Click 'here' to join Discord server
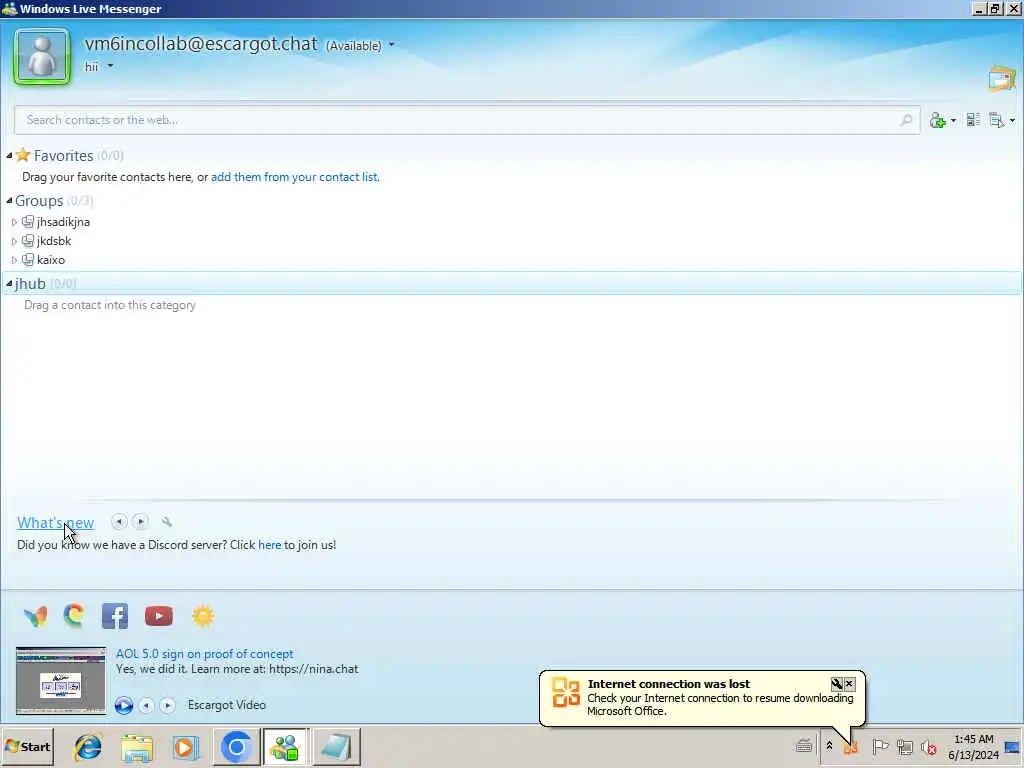Image resolution: width=1024 pixels, height=768 pixels. coord(269,545)
